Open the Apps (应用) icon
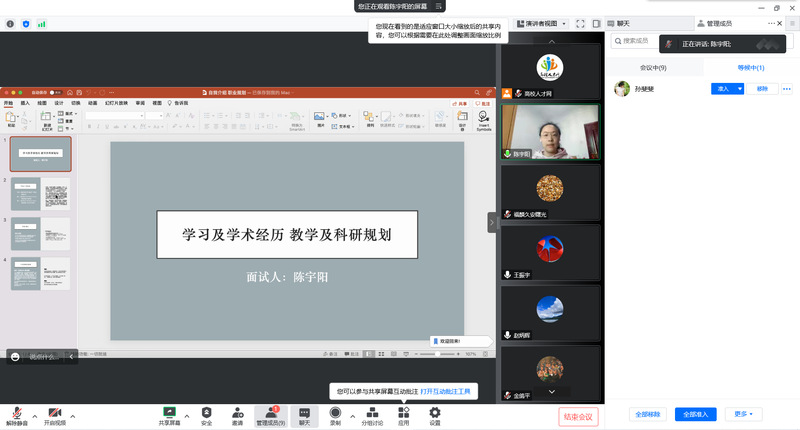 (404, 414)
